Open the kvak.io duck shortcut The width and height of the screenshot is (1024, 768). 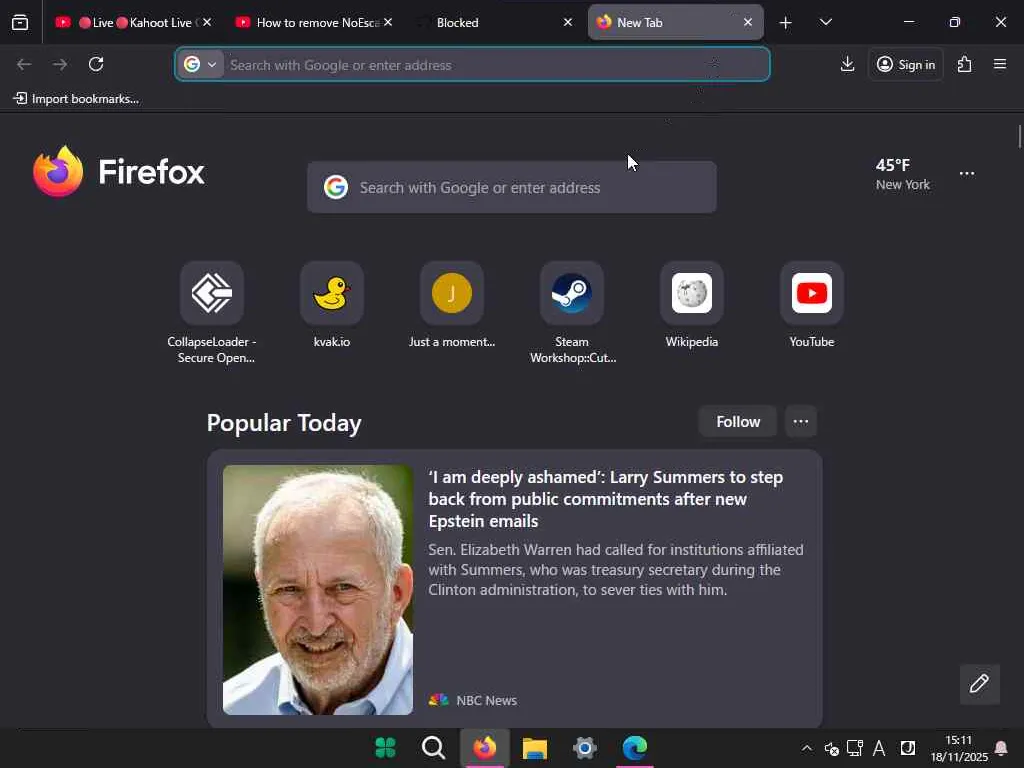coord(332,293)
